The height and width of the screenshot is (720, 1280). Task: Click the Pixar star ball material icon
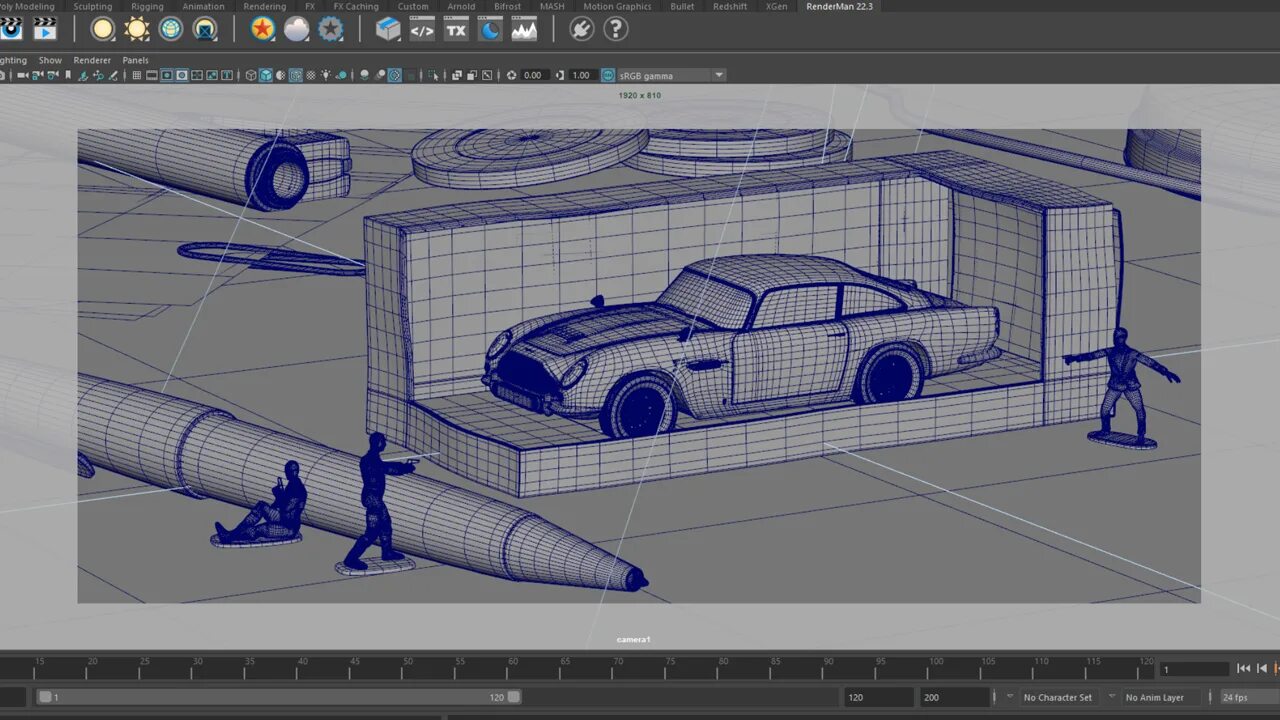pos(263,29)
